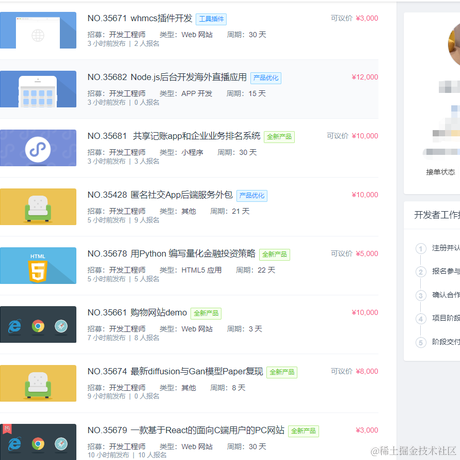Click the 产品优化 tag on NO.35428
The height and width of the screenshot is (460, 460).
tap(252, 196)
